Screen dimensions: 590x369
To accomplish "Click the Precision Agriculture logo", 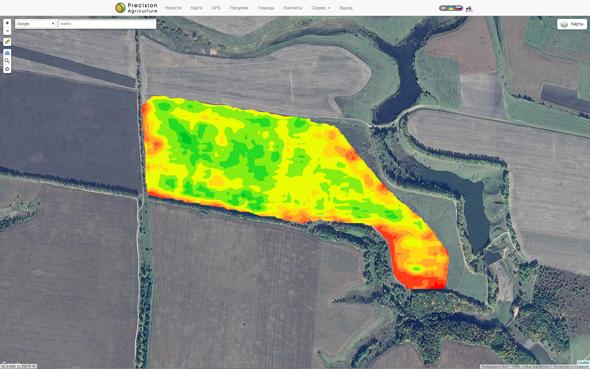I will pyautogui.click(x=136, y=8).
